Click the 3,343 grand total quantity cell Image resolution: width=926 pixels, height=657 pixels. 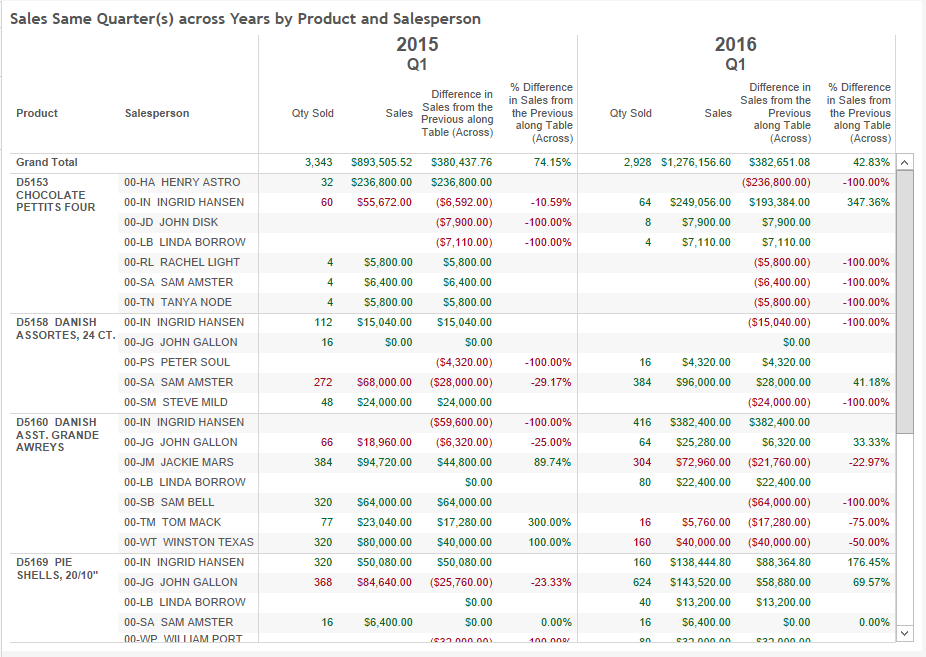[319, 162]
